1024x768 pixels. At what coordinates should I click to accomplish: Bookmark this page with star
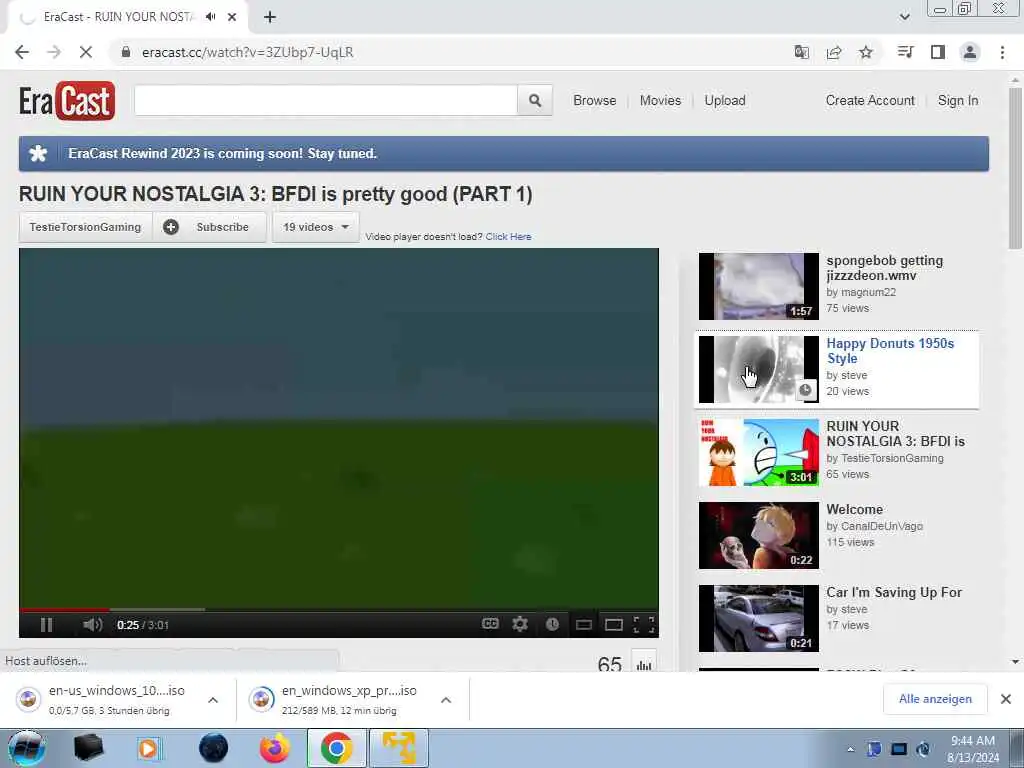pyautogui.click(x=866, y=52)
